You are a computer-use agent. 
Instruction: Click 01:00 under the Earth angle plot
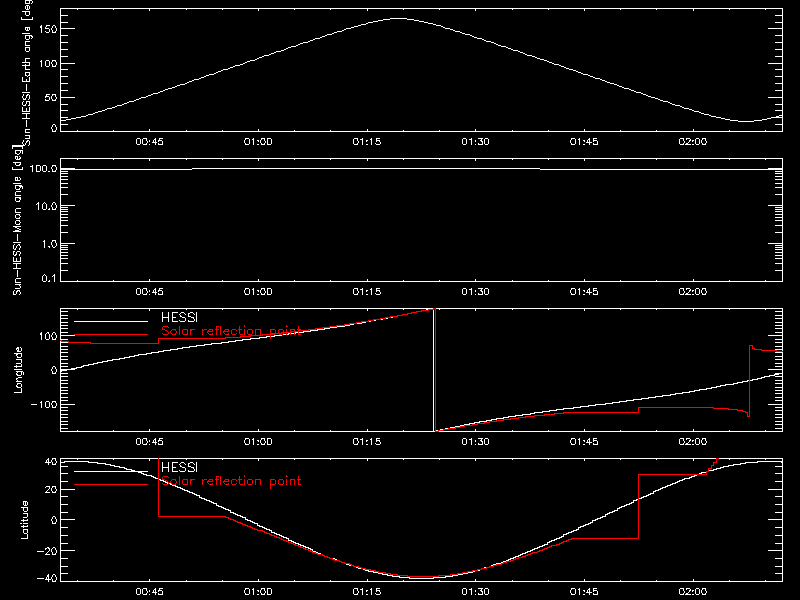(258, 141)
